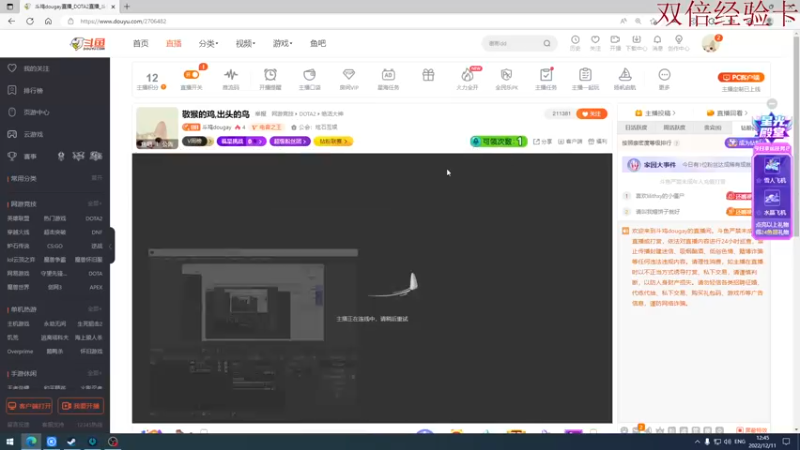Click the sailboat icon in streamer toolbar
This screenshot has width=800, height=450.
coord(624,75)
